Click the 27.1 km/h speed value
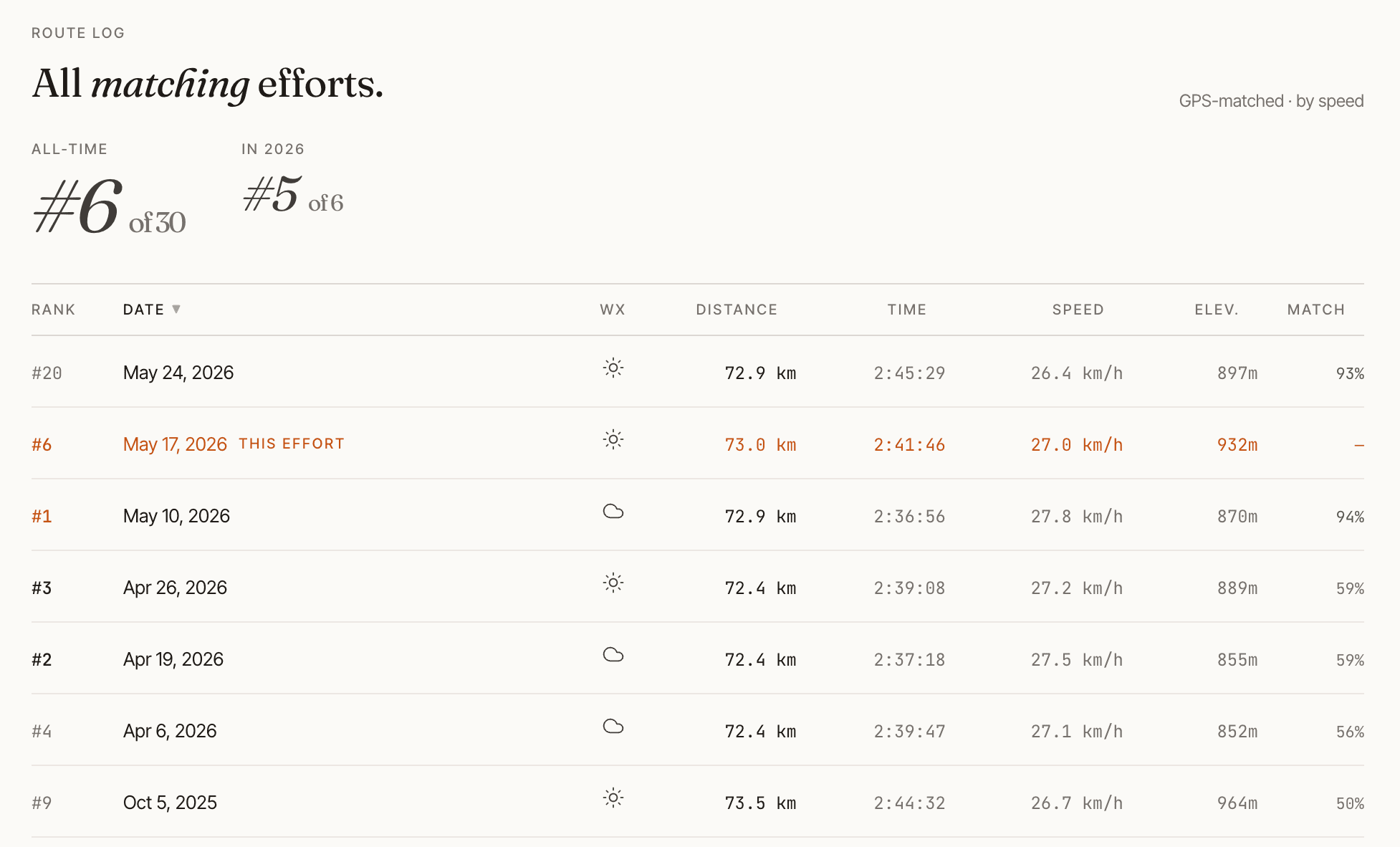1400x847 pixels. pyautogui.click(x=1077, y=732)
